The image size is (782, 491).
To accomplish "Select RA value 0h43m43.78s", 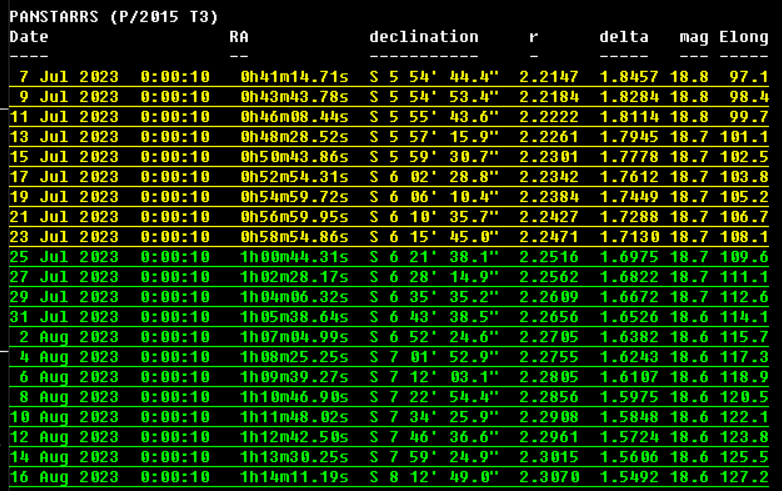I will (295, 97).
